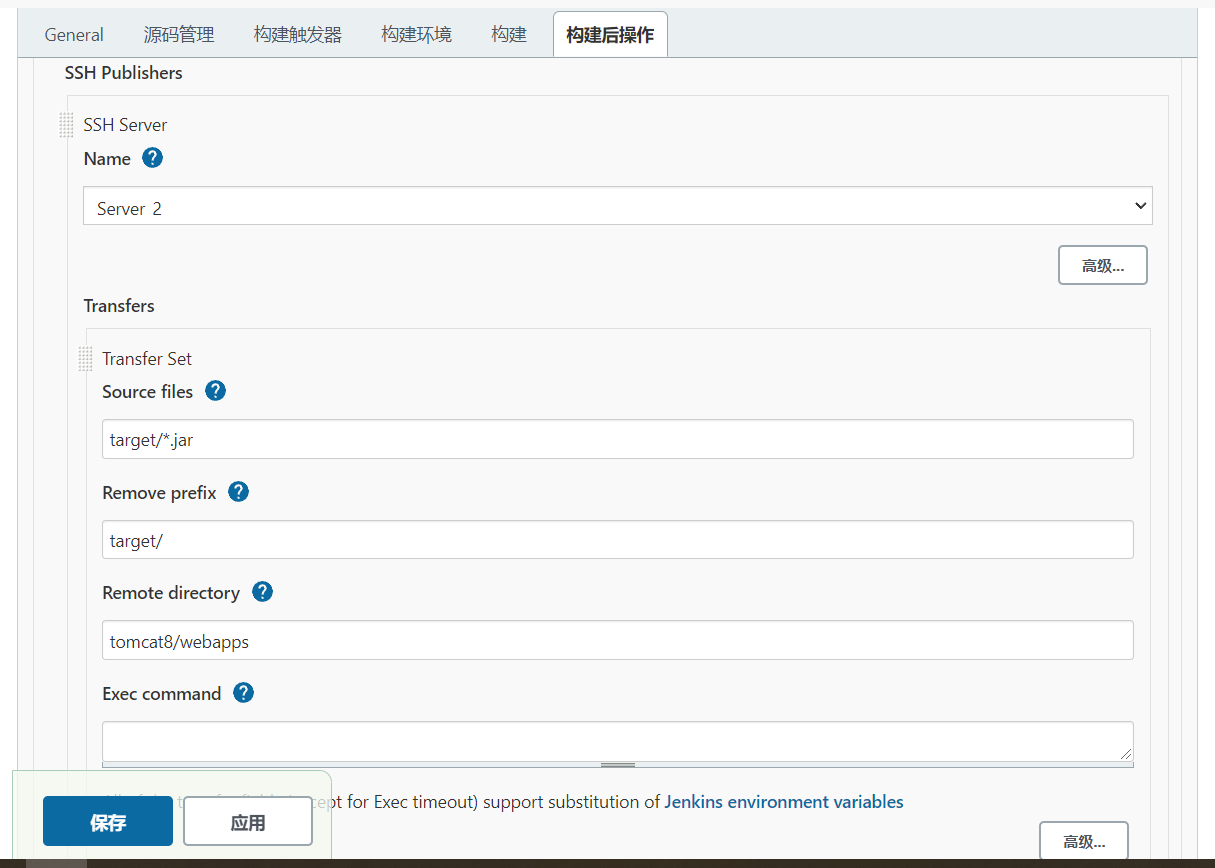Image resolution: width=1215 pixels, height=868 pixels.
Task: Open help for Remove prefix
Action: pyautogui.click(x=238, y=492)
